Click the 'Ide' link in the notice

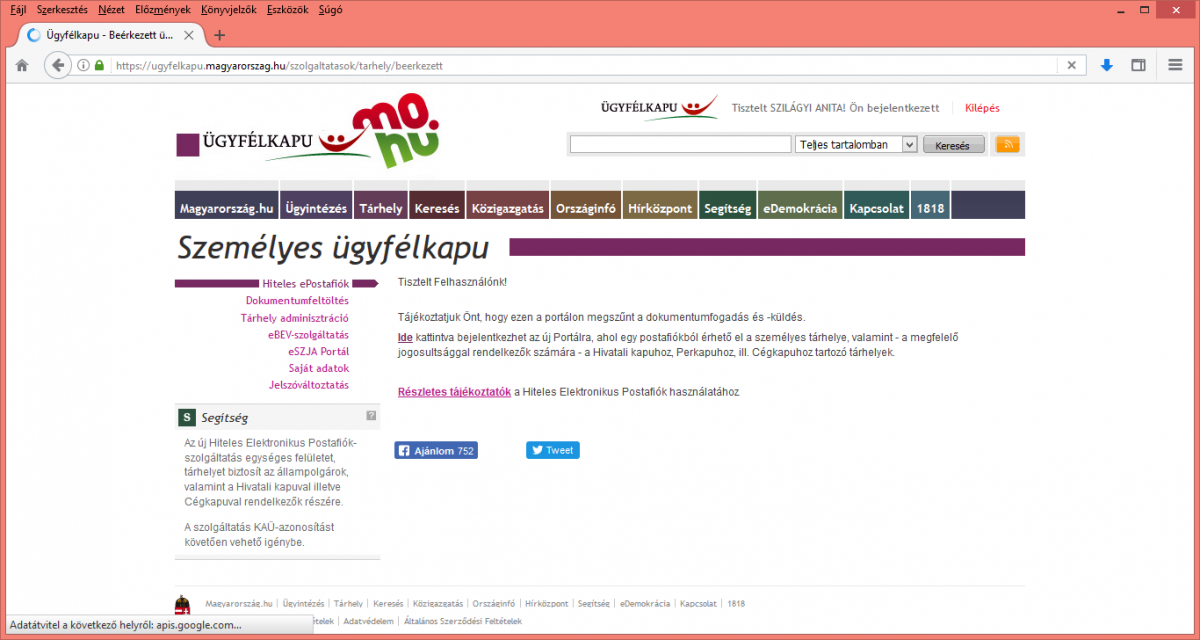[405, 338]
